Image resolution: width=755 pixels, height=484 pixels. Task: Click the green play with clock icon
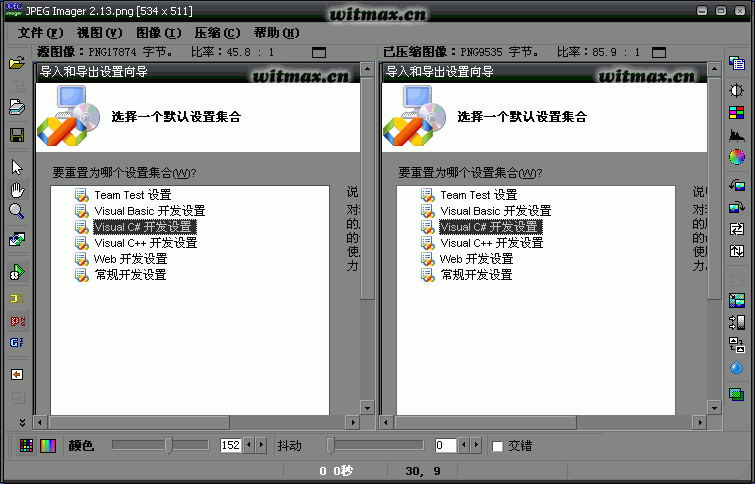coord(17,272)
